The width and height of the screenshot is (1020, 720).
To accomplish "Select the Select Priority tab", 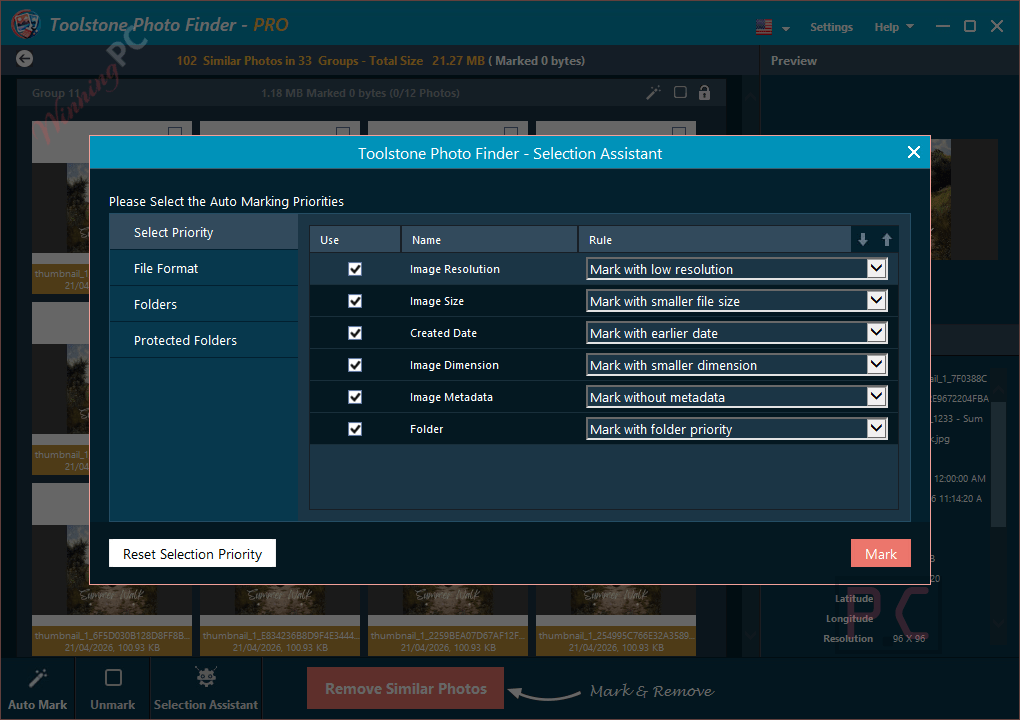I will point(204,232).
